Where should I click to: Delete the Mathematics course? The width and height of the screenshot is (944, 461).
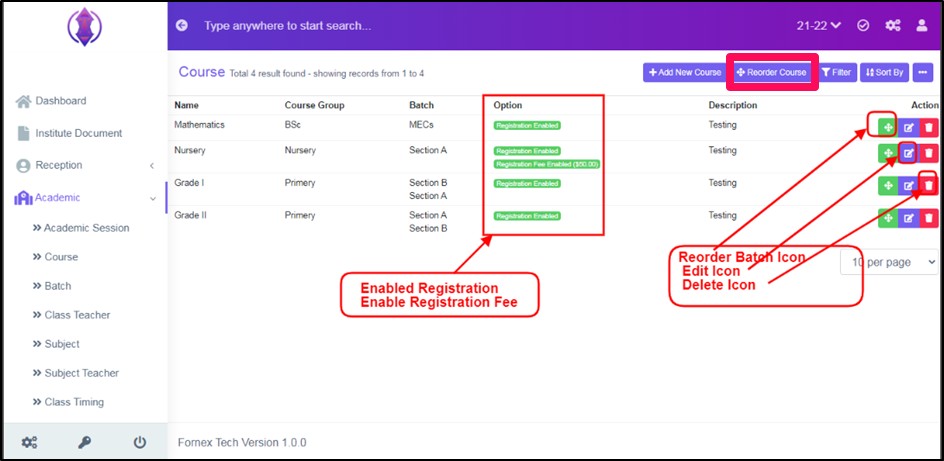point(929,128)
